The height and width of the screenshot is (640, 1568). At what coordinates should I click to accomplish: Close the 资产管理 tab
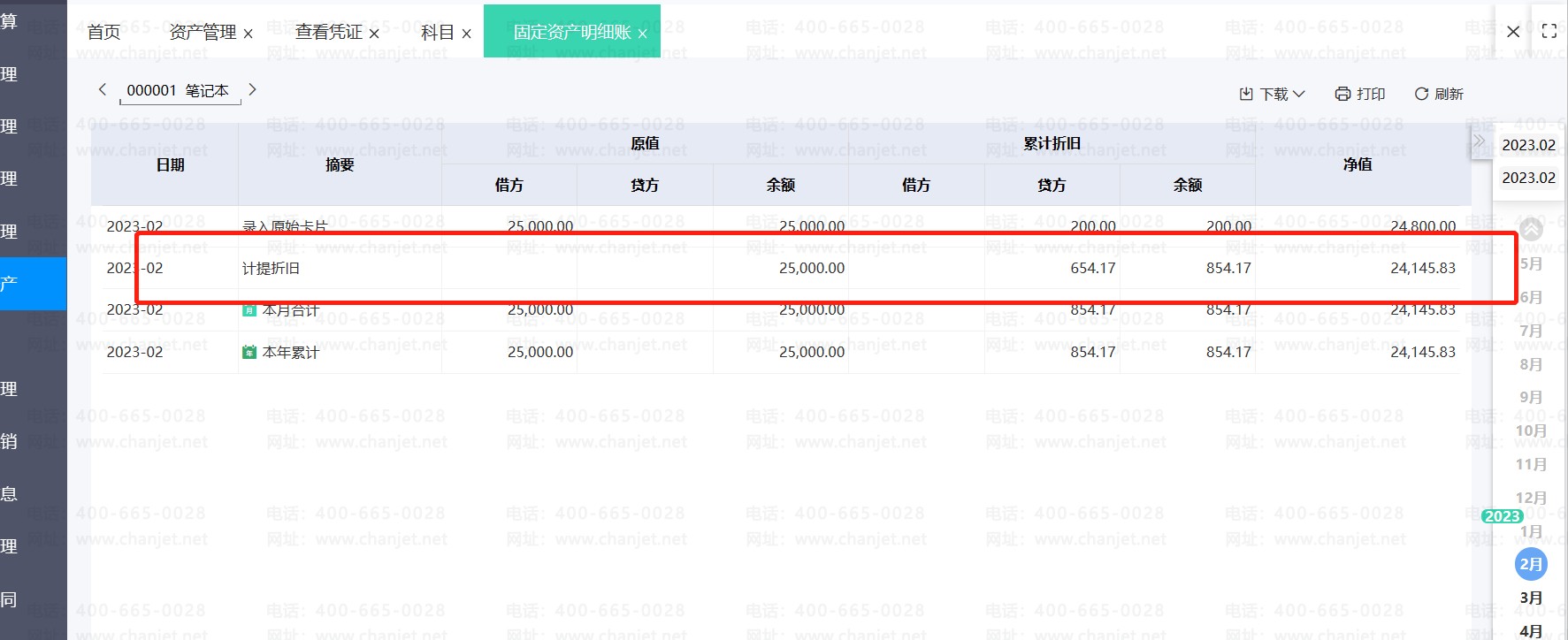[249, 34]
